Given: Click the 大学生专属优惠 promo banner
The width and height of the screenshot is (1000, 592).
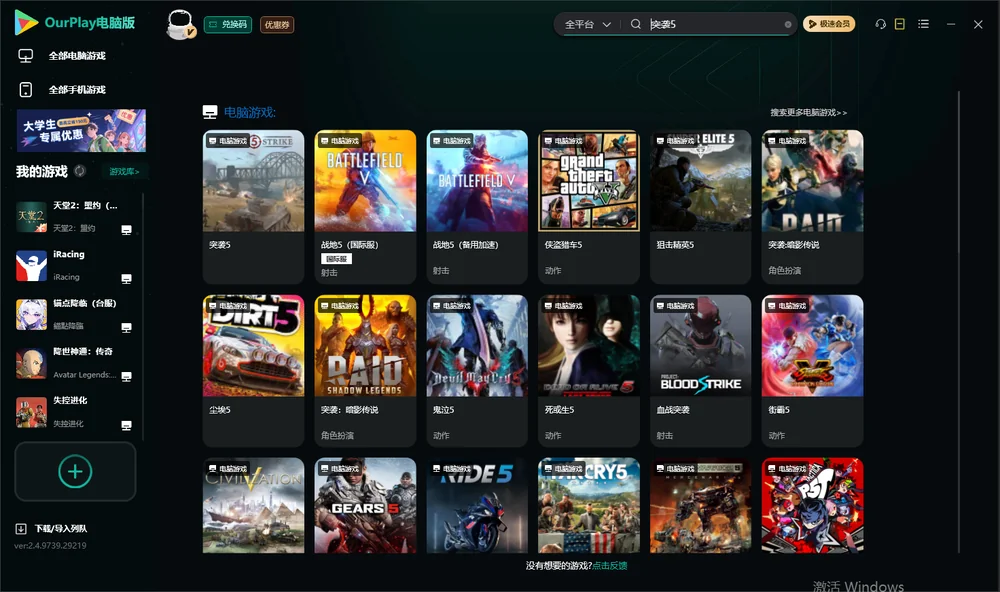Looking at the screenshot, I should coord(82,131).
